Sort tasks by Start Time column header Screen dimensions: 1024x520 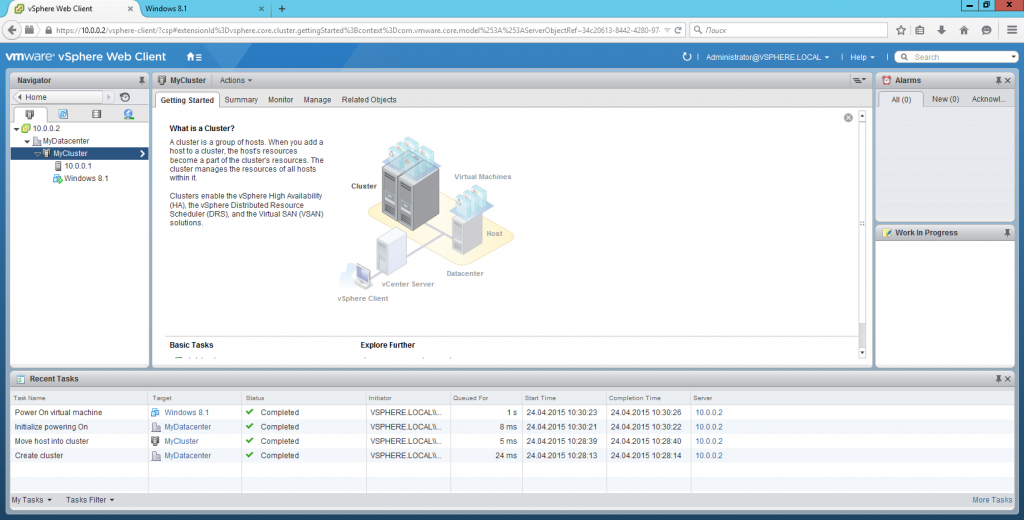(x=564, y=398)
